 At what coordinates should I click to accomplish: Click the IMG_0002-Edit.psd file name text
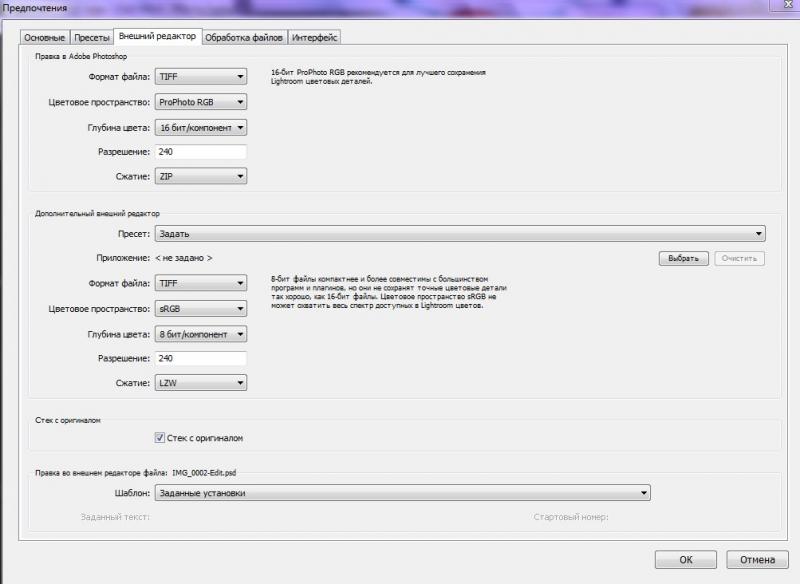[204, 473]
